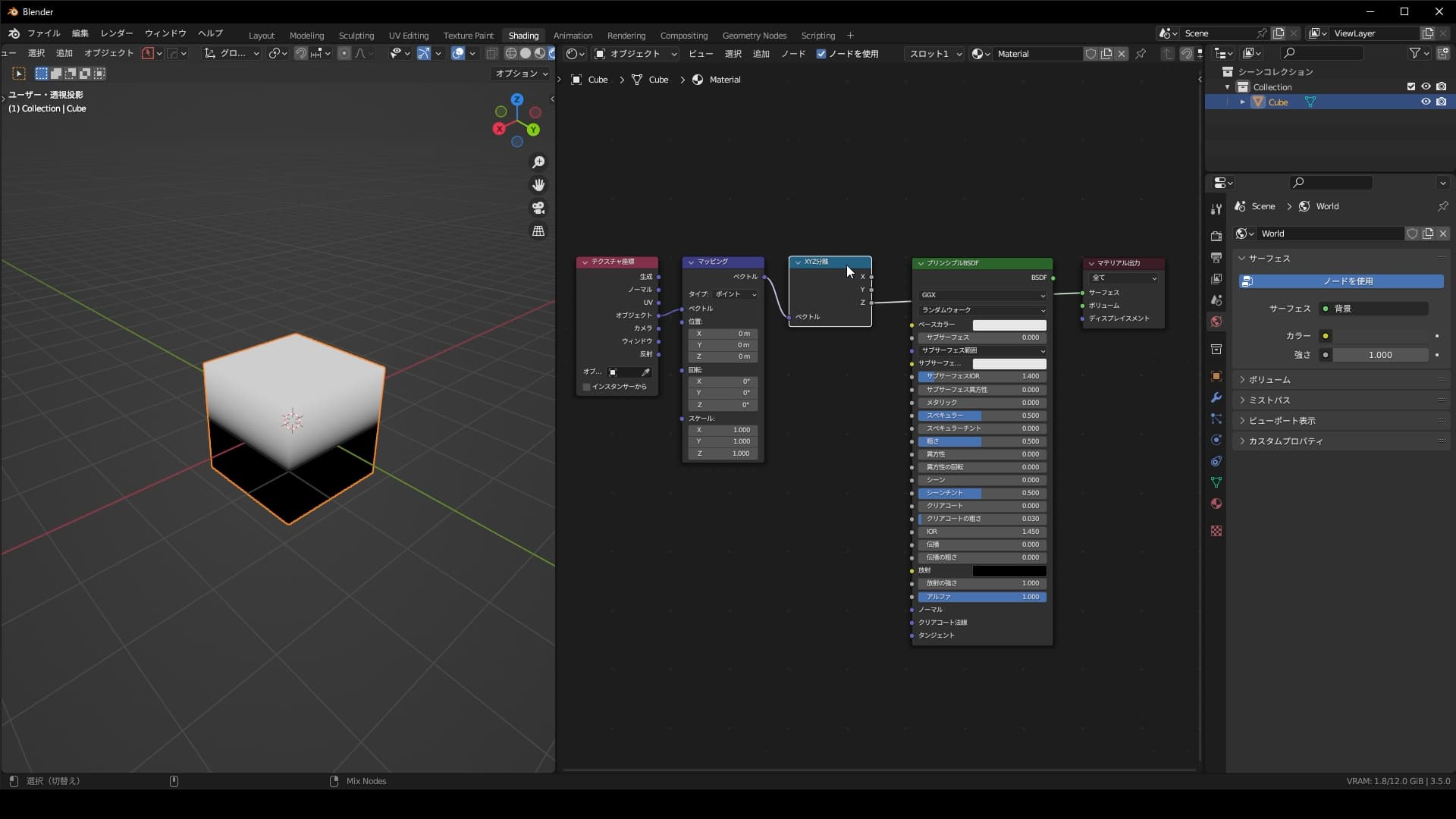1456x819 pixels.
Task: Disable the ノードを使用 checkbox in header
Action: [822, 53]
